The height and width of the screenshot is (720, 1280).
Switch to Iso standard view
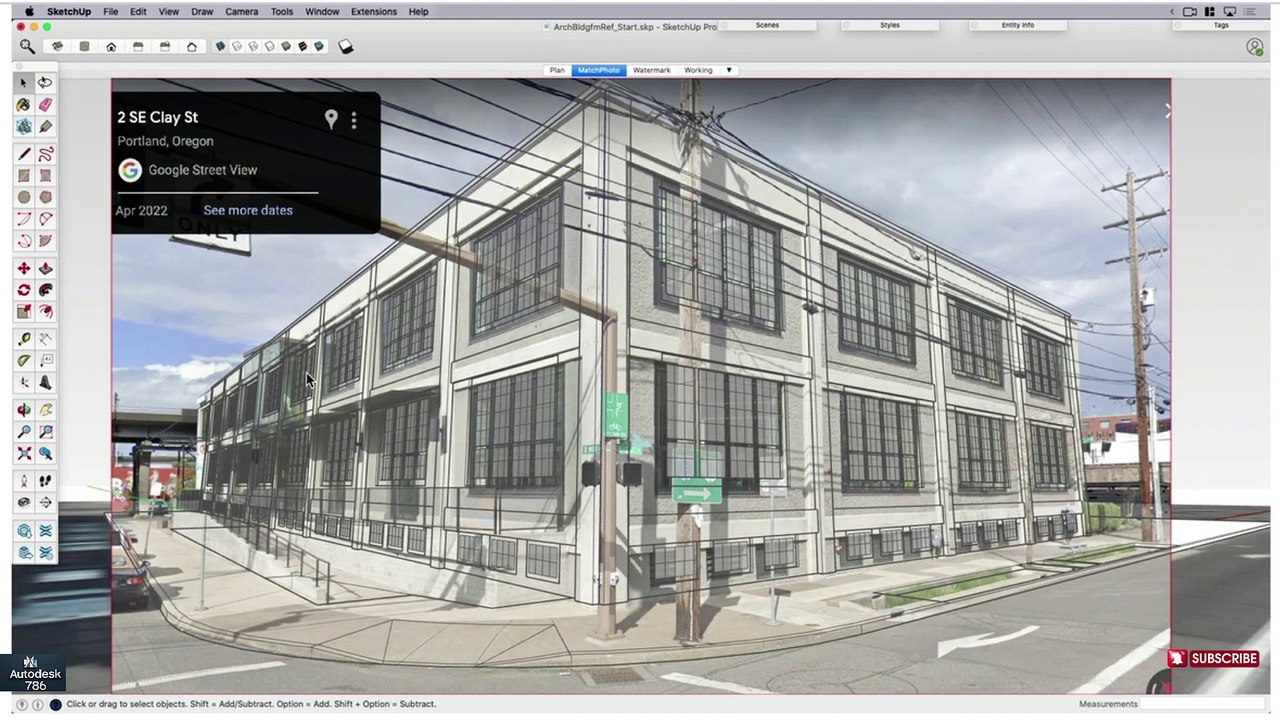[x=57, y=46]
